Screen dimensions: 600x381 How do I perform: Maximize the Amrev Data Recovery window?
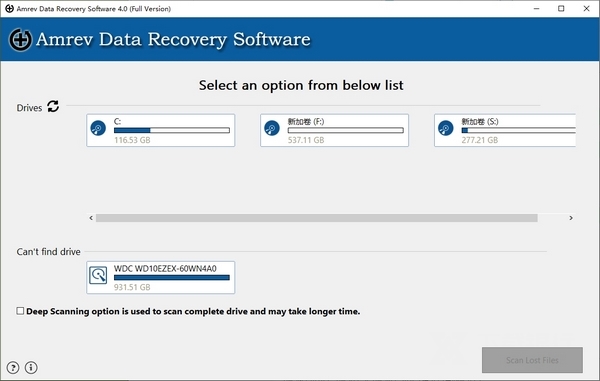(x=561, y=8)
